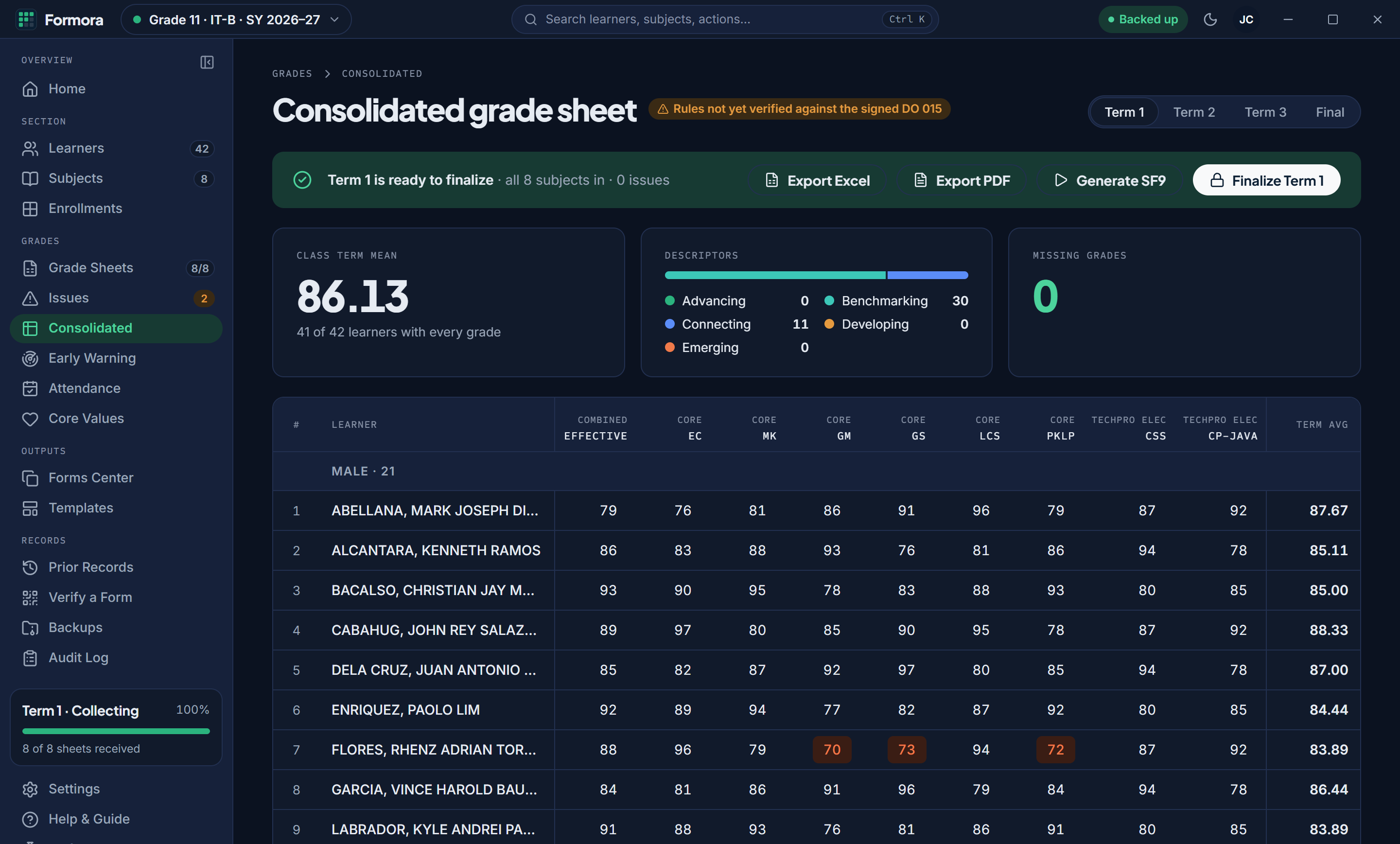This screenshot has height=844, width=1400.
Task: Open the JC user avatar
Action: click(x=1246, y=19)
